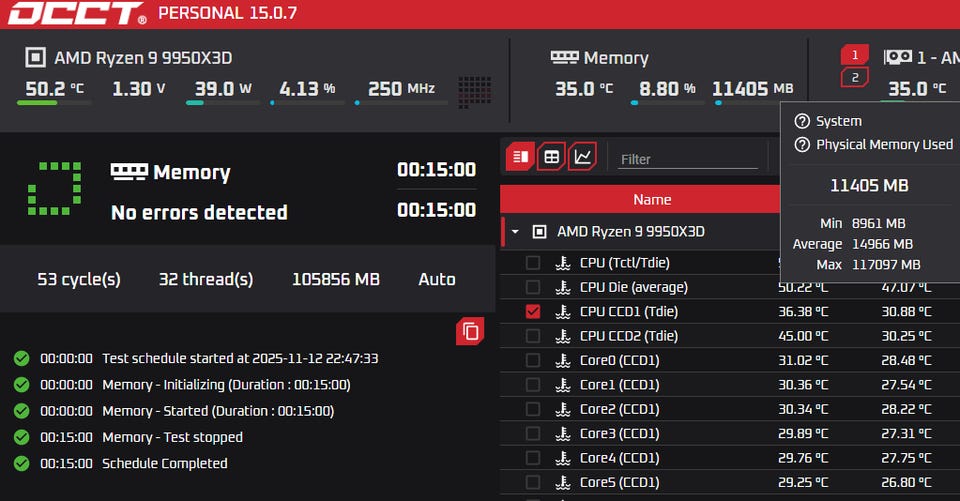960x501 pixels.
Task: Switch to table grid monitoring view
Action: 551,157
